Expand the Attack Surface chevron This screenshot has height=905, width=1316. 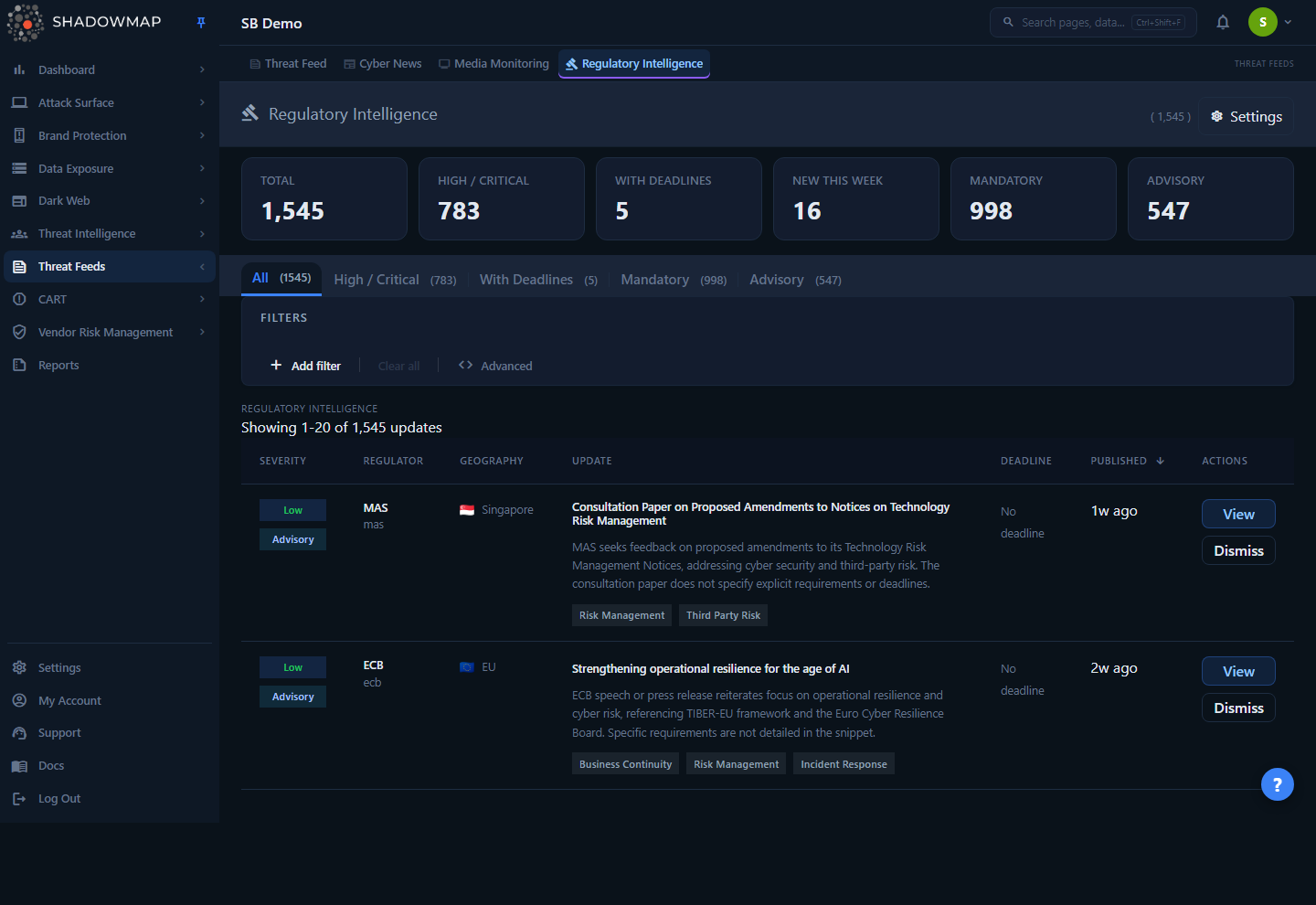(x=202, y=102)
